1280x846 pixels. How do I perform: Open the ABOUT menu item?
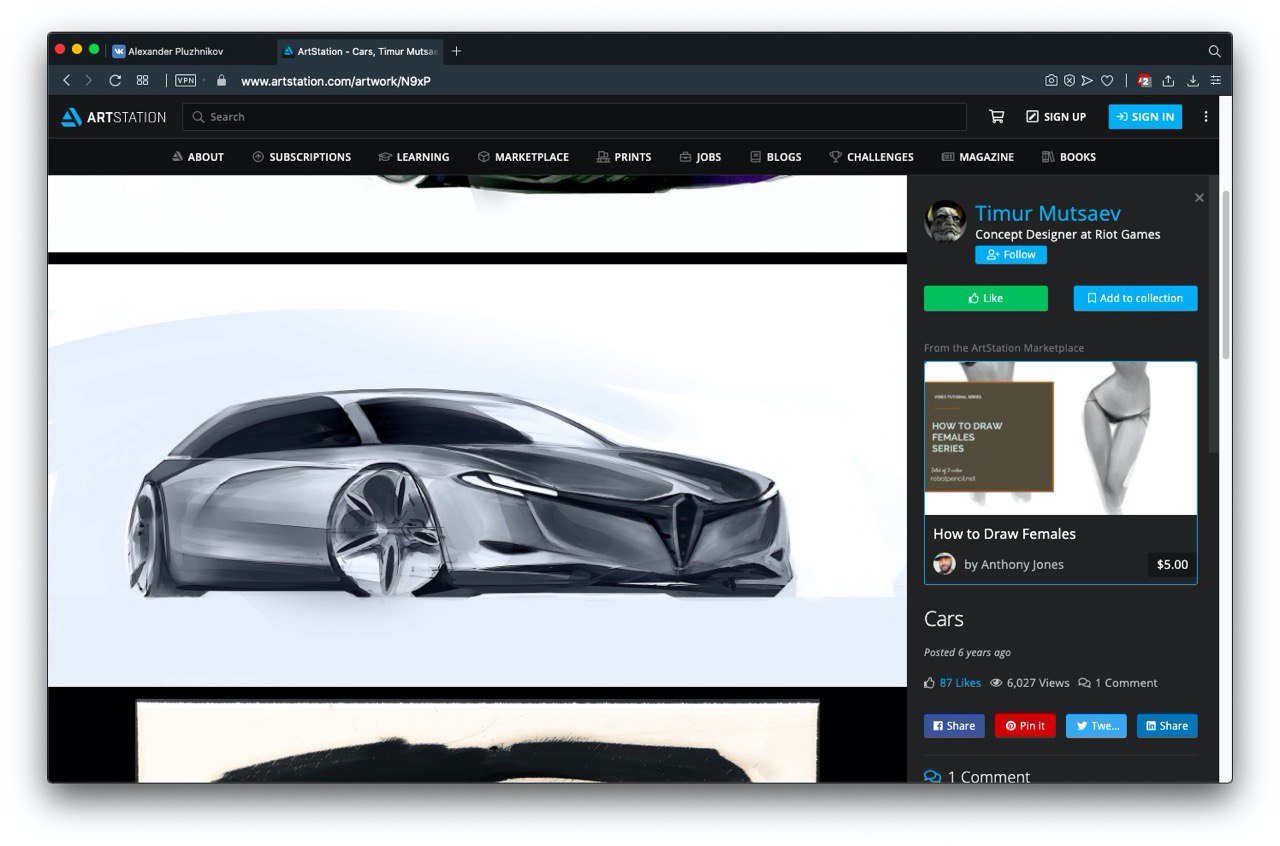click(x=198, y=157)
